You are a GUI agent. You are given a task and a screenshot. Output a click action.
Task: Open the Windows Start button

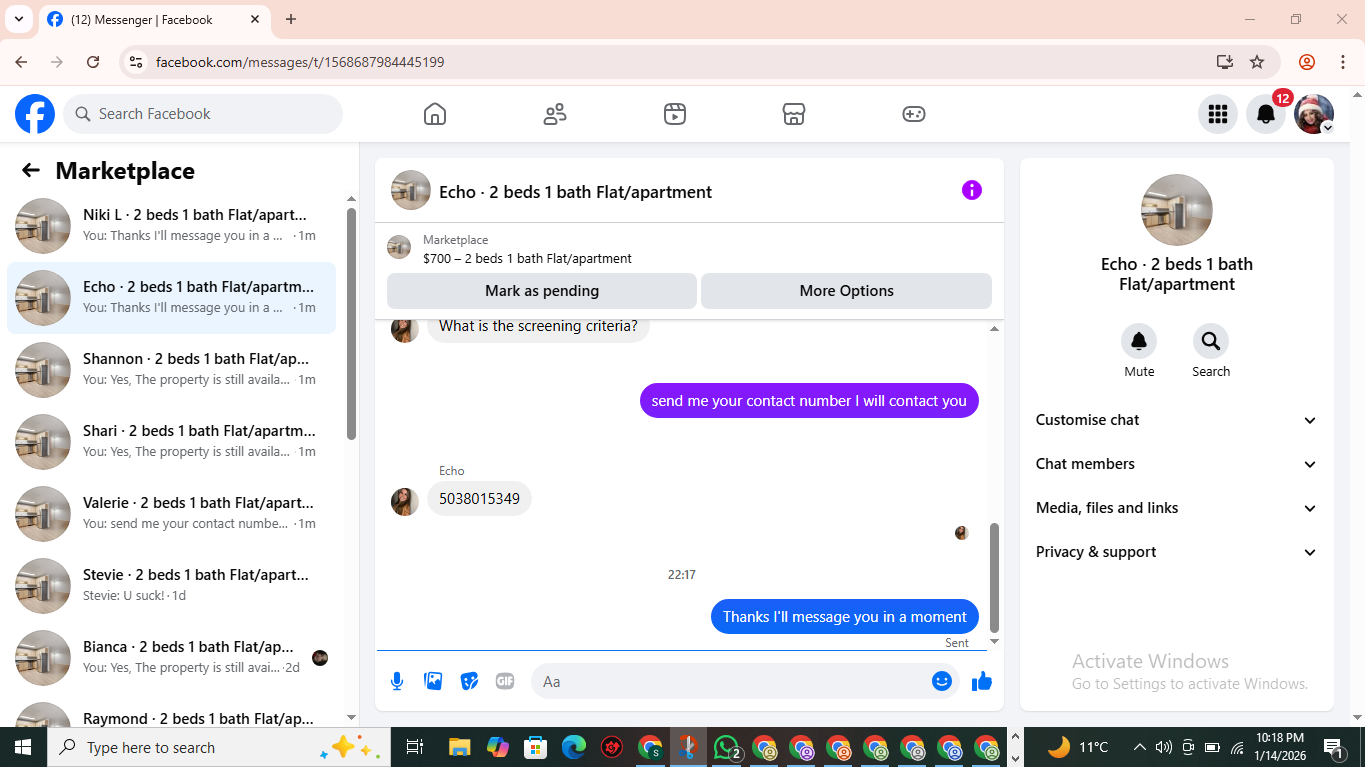[22, 747]
